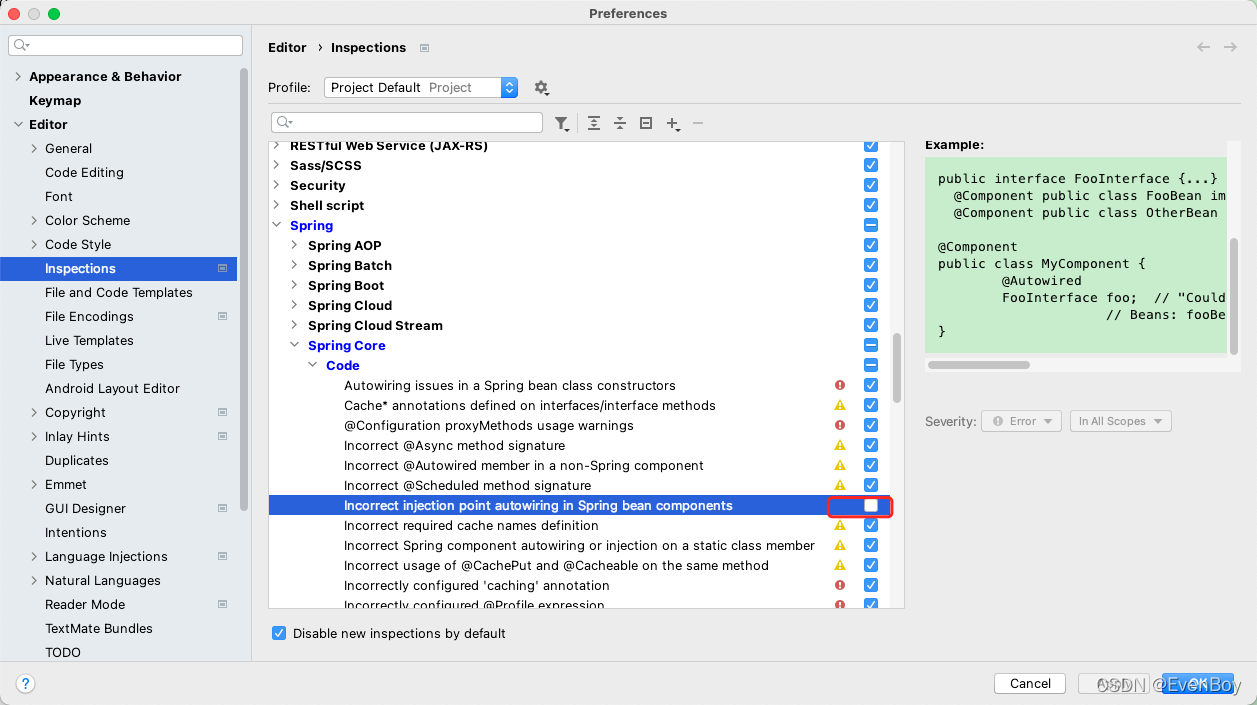
Task: Select the Incorrect @Async method signature inspection
Action: [454, 445]
